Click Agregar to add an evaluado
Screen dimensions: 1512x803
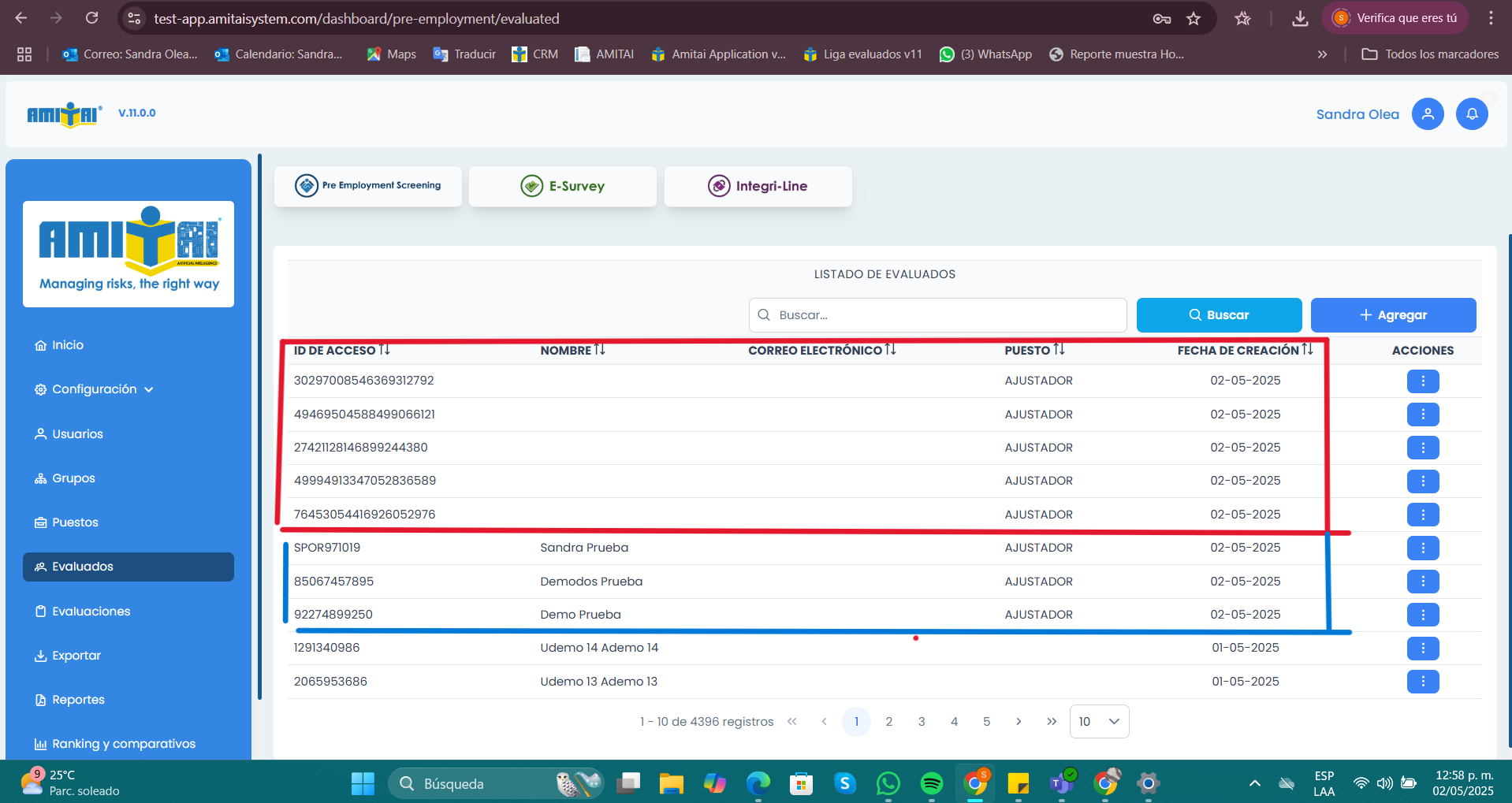tap(1393, 315)
